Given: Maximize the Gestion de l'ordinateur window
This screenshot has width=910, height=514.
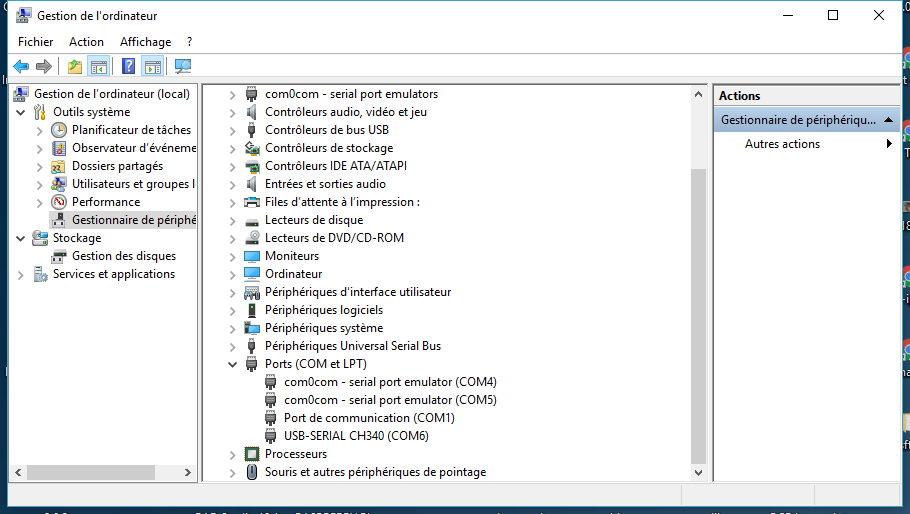Looking at the screenshot, I should pos(833,15).
